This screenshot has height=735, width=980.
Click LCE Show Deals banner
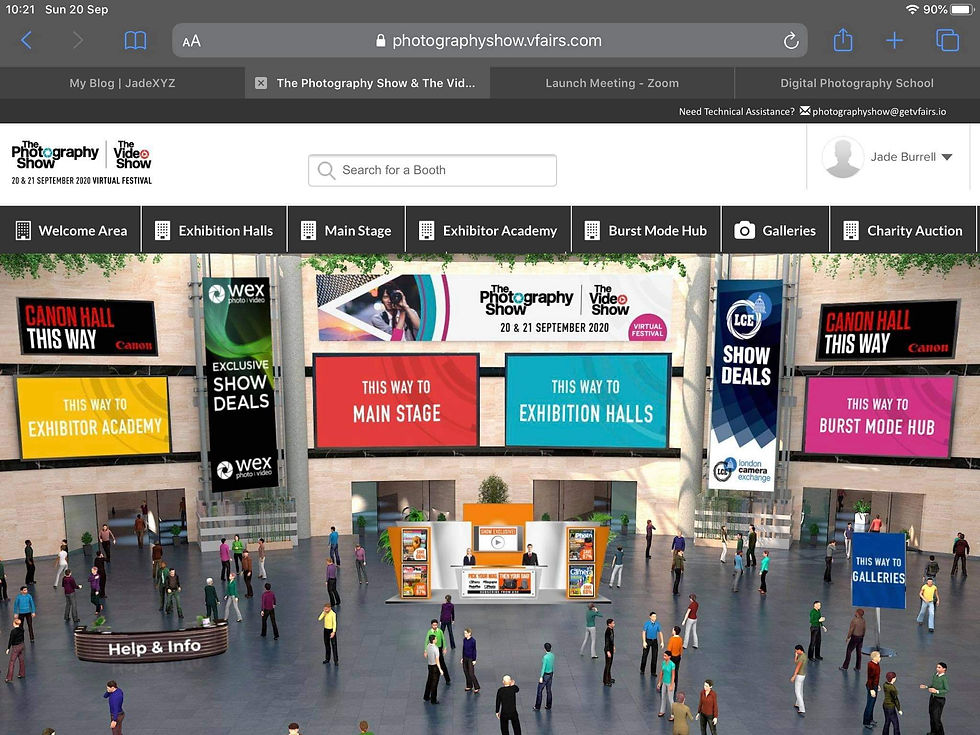[745, 384]
